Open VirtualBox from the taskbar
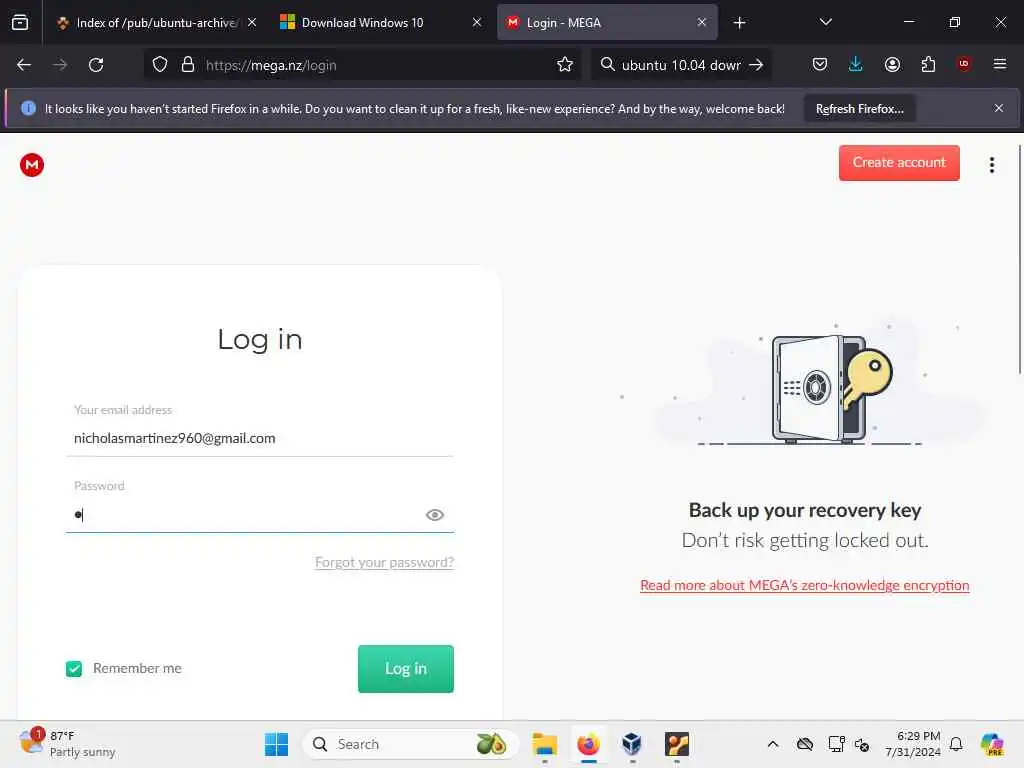Viewport: 1024px width, 768px height. pos(632,744)
